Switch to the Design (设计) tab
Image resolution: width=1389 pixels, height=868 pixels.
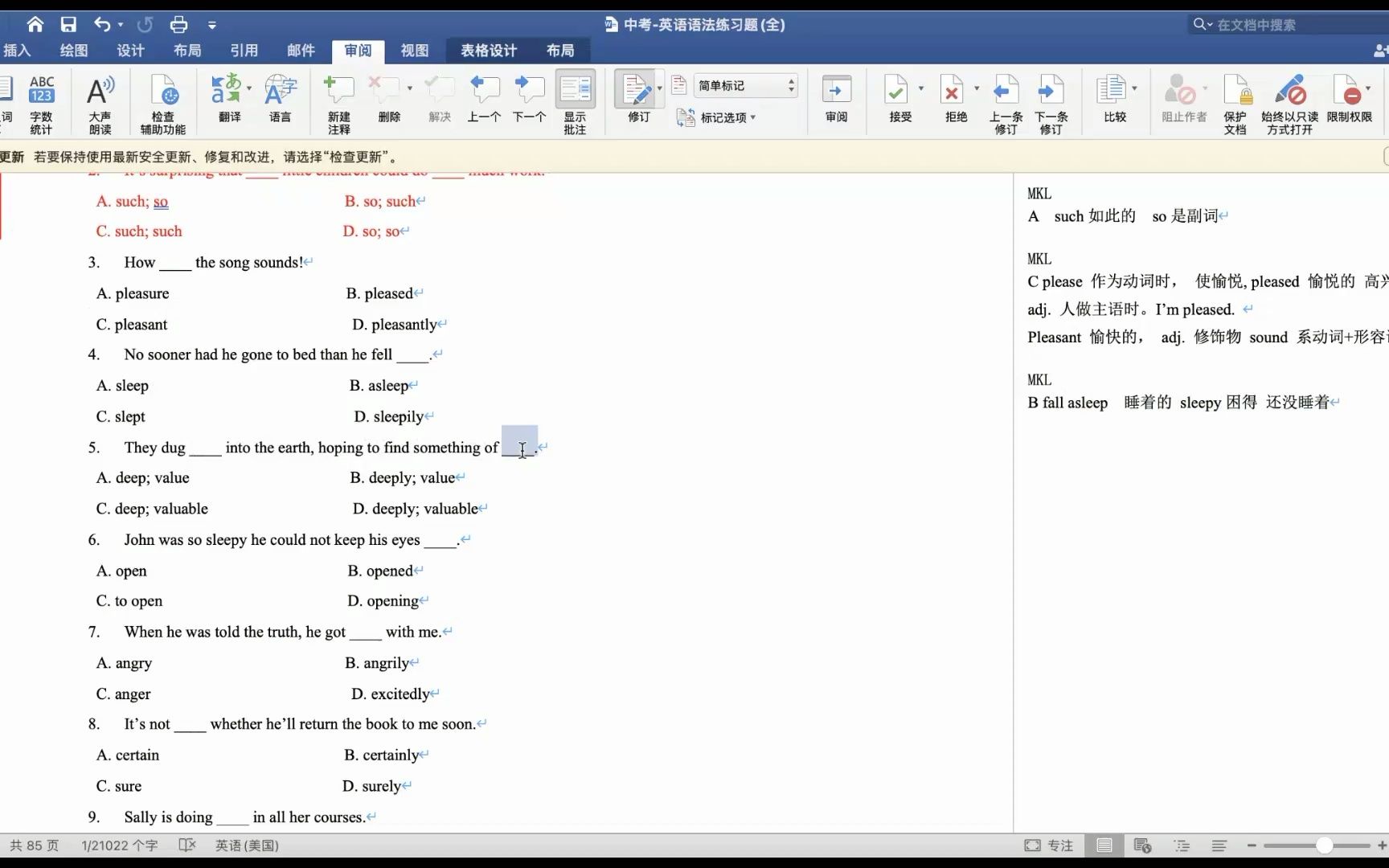point(130,51)
